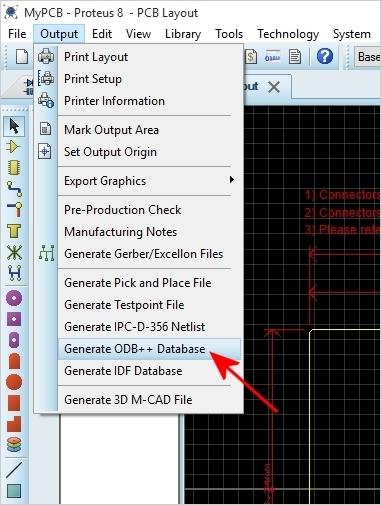The width and height of the screenshot is (381, 505).
Task: Close the PCB Layout tab
Action: (274, 87)
